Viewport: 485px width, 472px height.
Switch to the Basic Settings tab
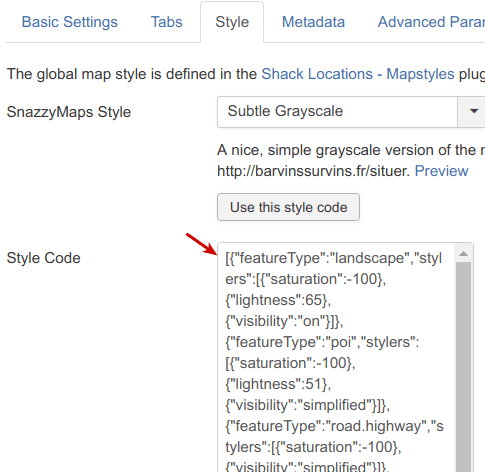coord(70,22)
